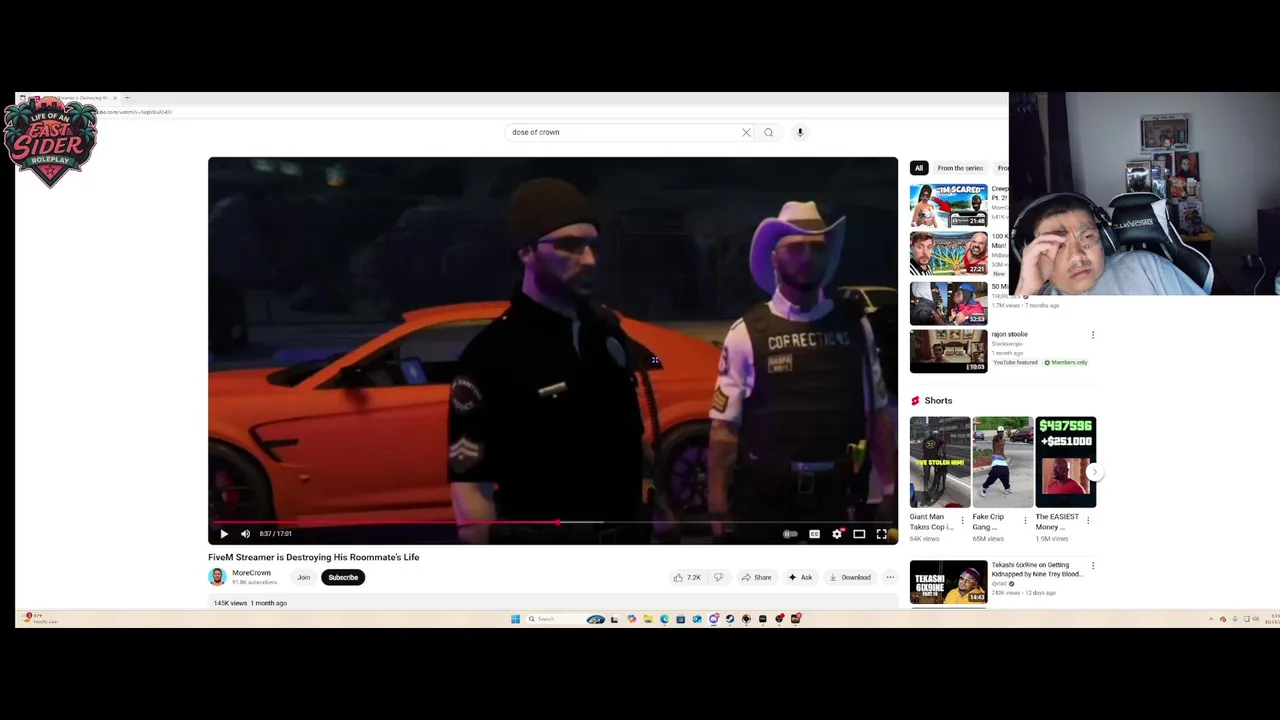Viewport: 1280px width, 720px height.
Task: Toggle the autoplay switch in player
Action: [790, 534]
